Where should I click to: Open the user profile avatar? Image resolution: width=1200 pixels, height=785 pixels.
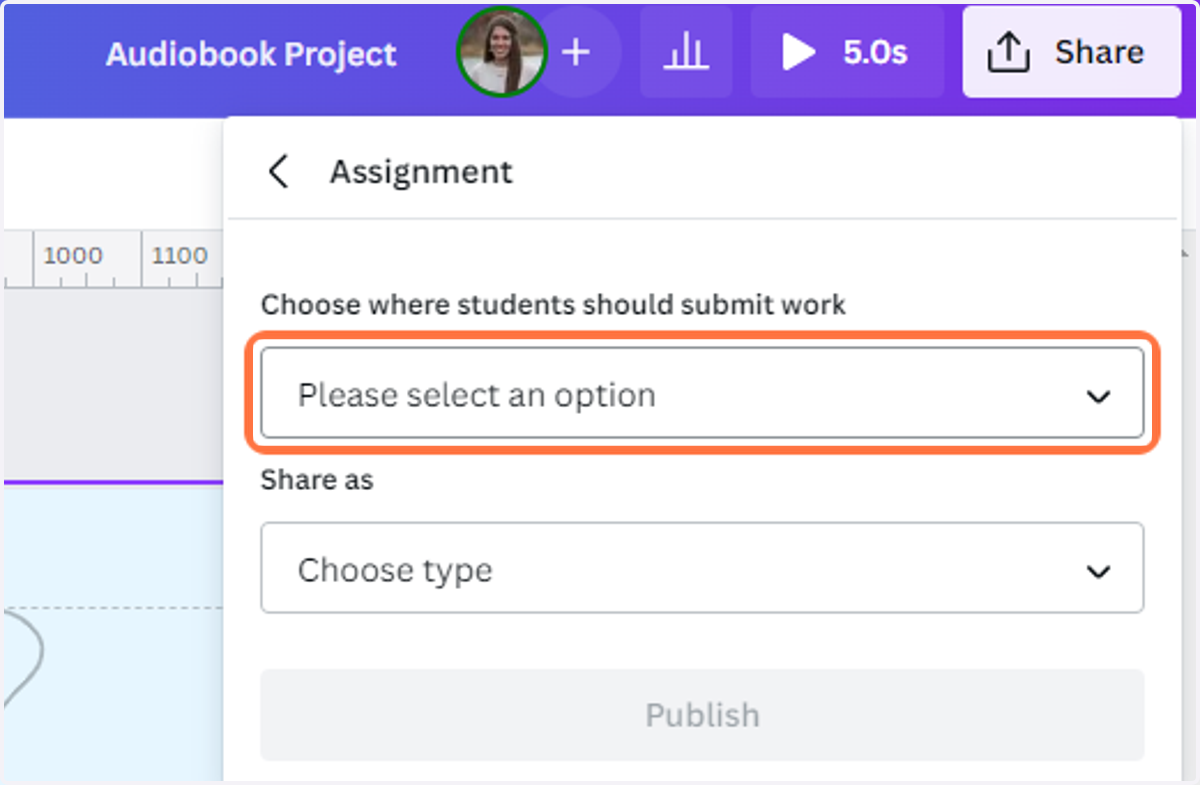pyautogui.click(x=501, y=52)
